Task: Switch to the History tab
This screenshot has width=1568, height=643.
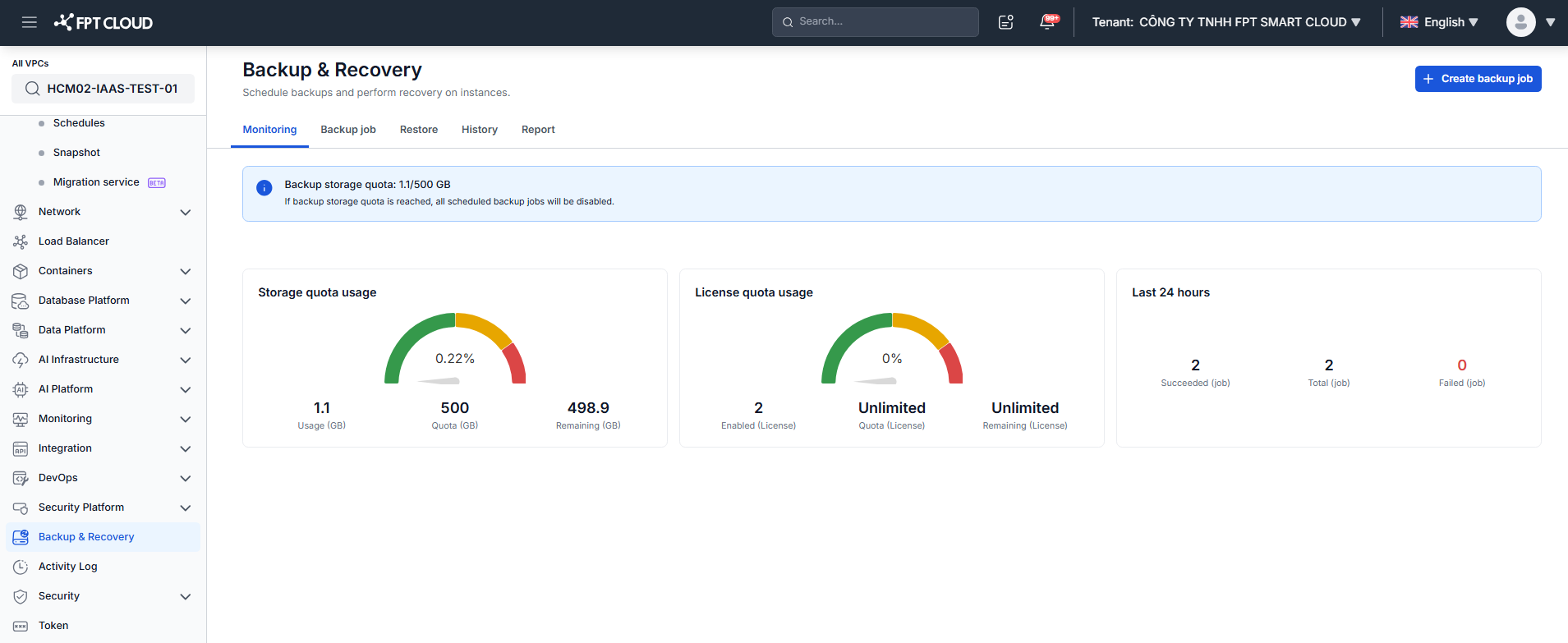Action: click(x=480, y=130)
